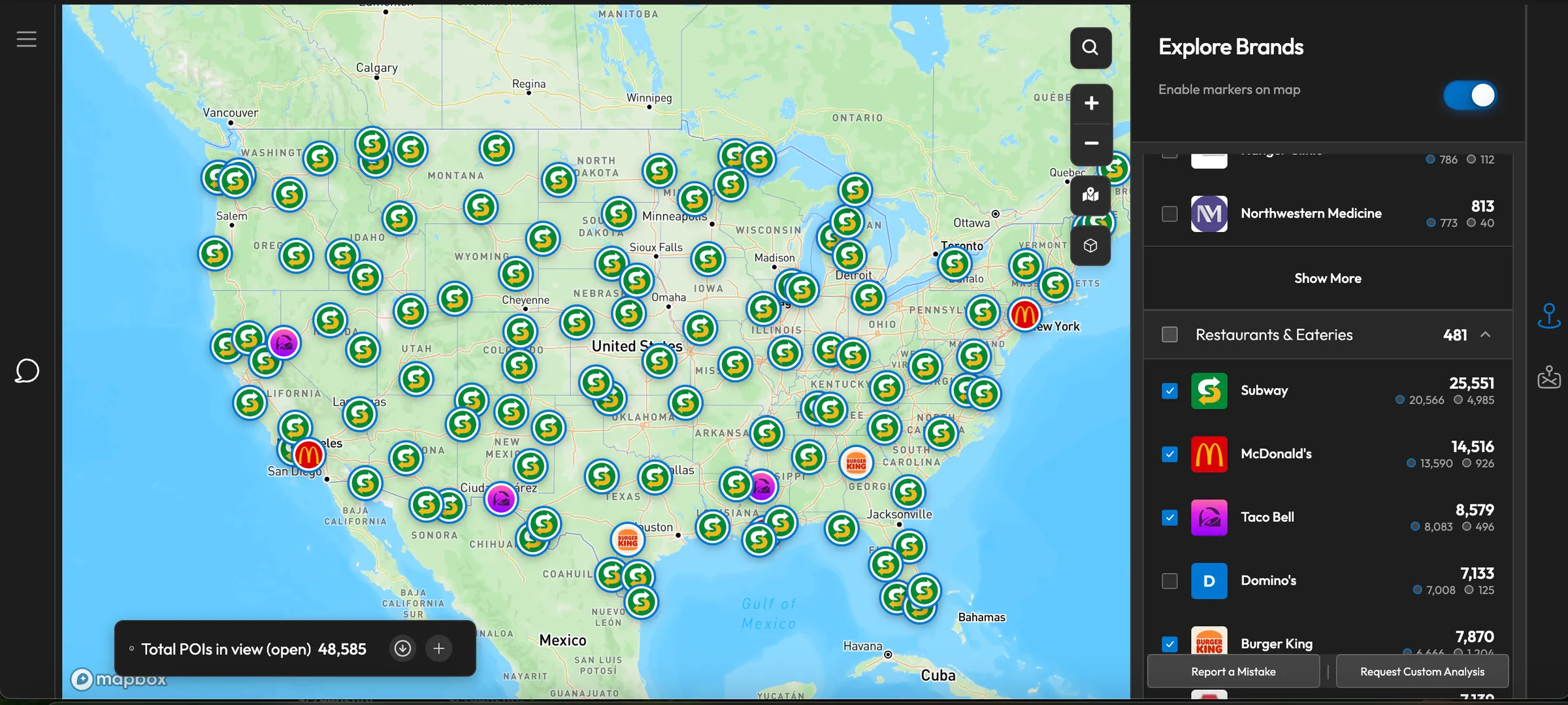Open the map style switcher icon
The width and height of the screenshot is (1568, 705).
[1090, 195]
